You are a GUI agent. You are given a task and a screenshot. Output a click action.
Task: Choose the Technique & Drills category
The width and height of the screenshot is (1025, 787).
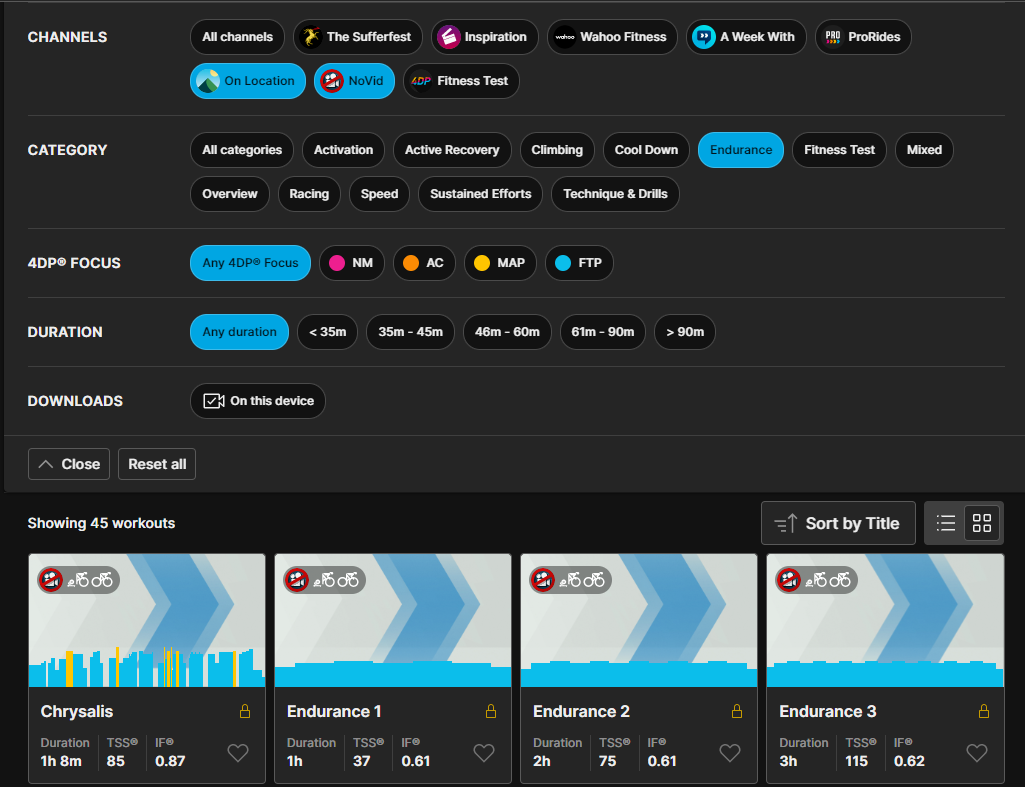point(615,194)
